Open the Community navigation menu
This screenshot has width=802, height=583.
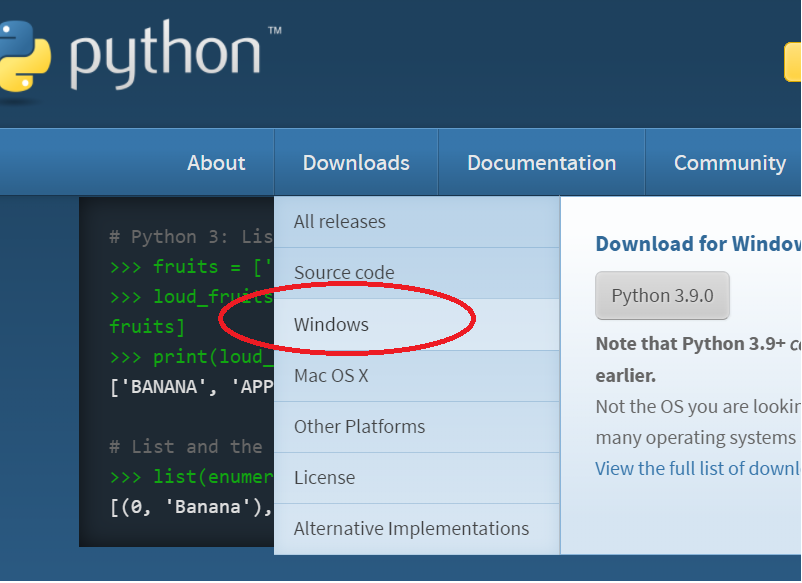[729, 163]
